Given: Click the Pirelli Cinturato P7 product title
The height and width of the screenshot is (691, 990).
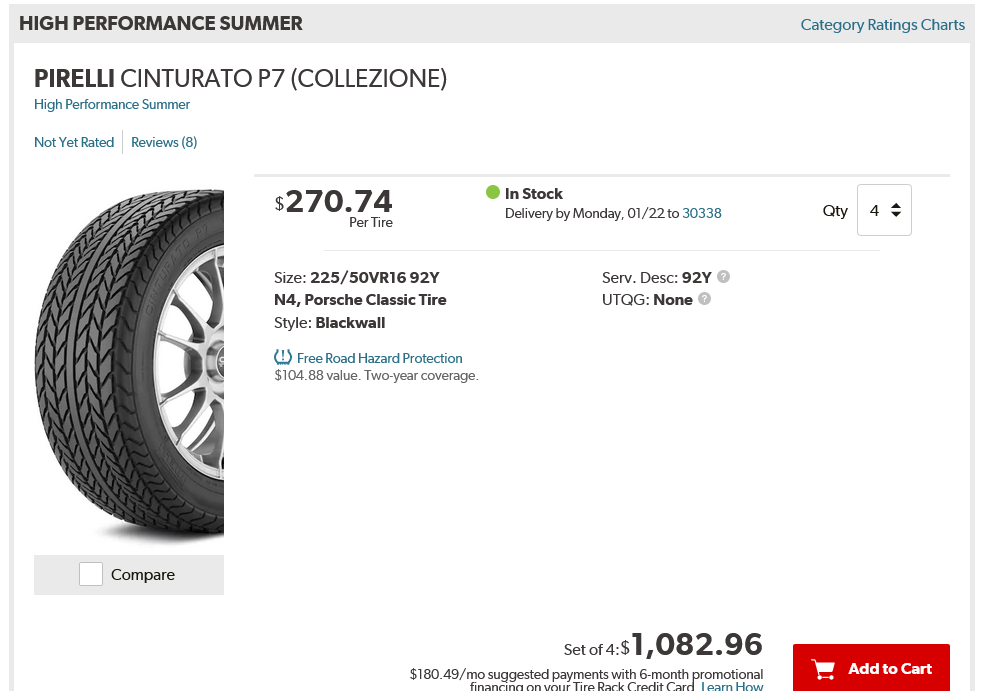Looking at the screenshot, I should click(x=240, y=78).
